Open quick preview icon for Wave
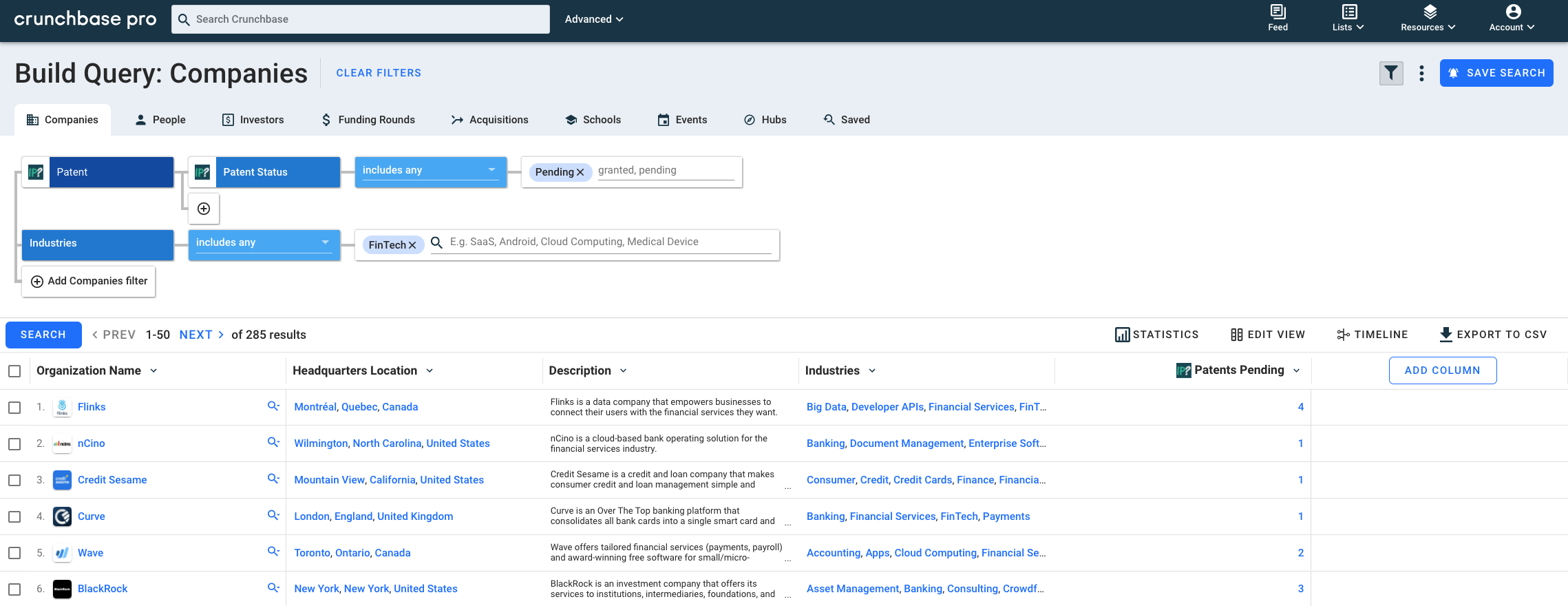 coord(273,552)
